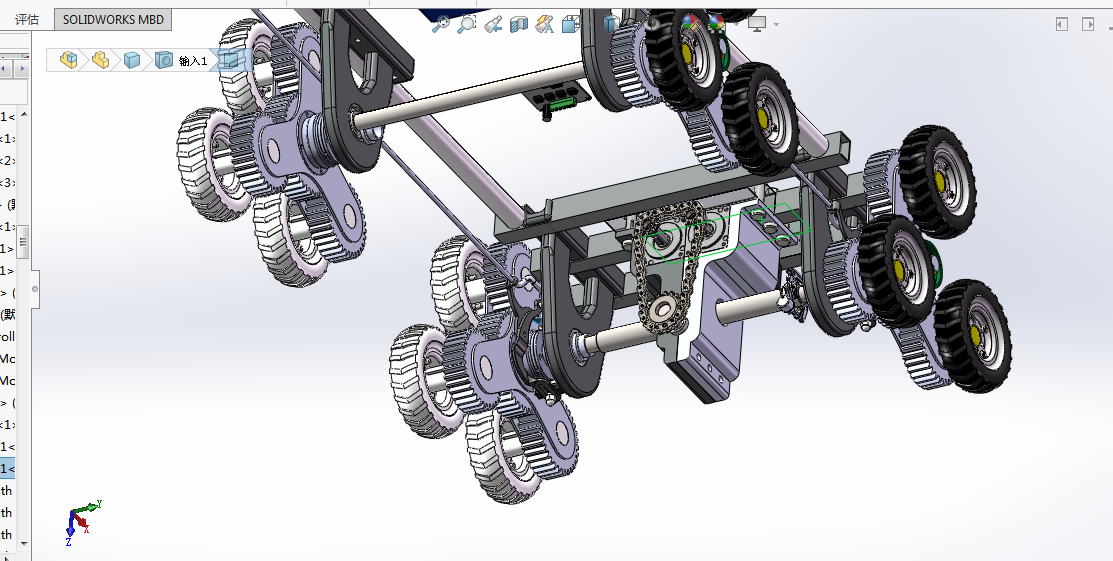Click Zoom to Fit icon
Image resolution: width=1113 pixels, height=561 pixels.
click(441, 24)
